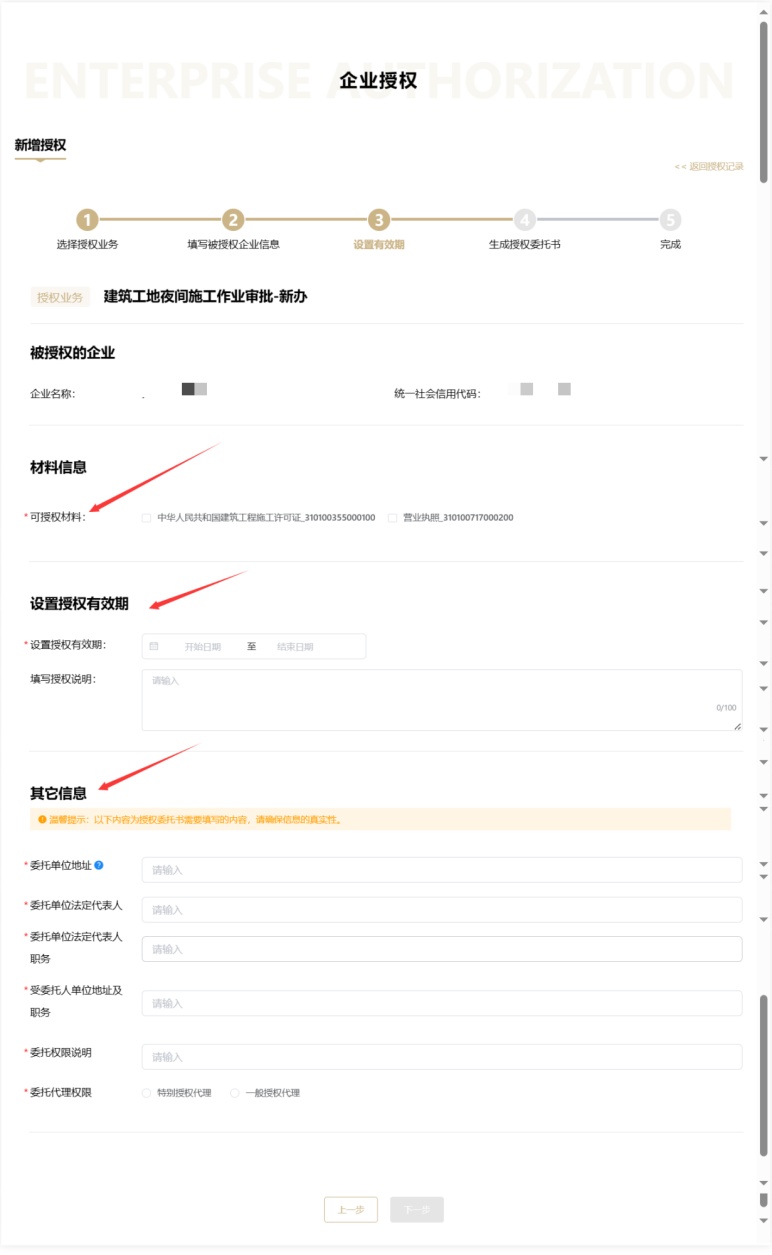Select 一般授权代理 radio option
772x1255 pixels.
point(235,1093)
